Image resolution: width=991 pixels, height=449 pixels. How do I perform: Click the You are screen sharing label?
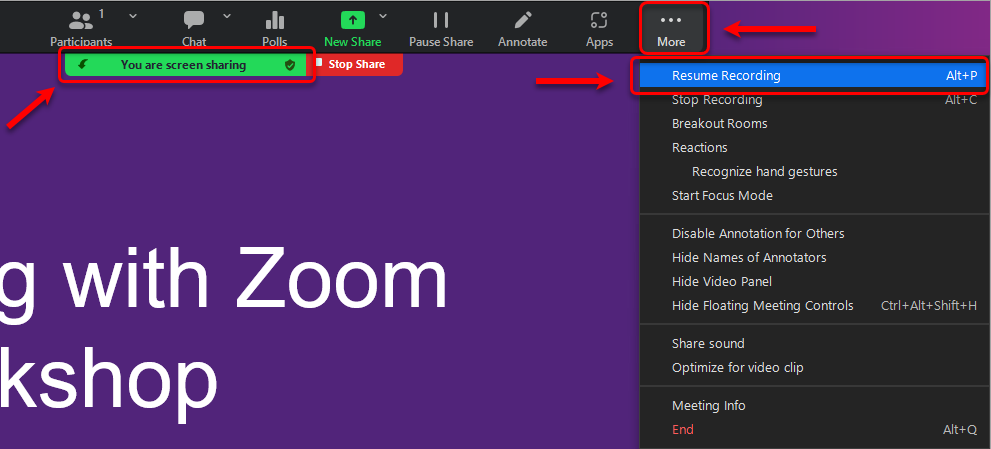tap(183, 65)
